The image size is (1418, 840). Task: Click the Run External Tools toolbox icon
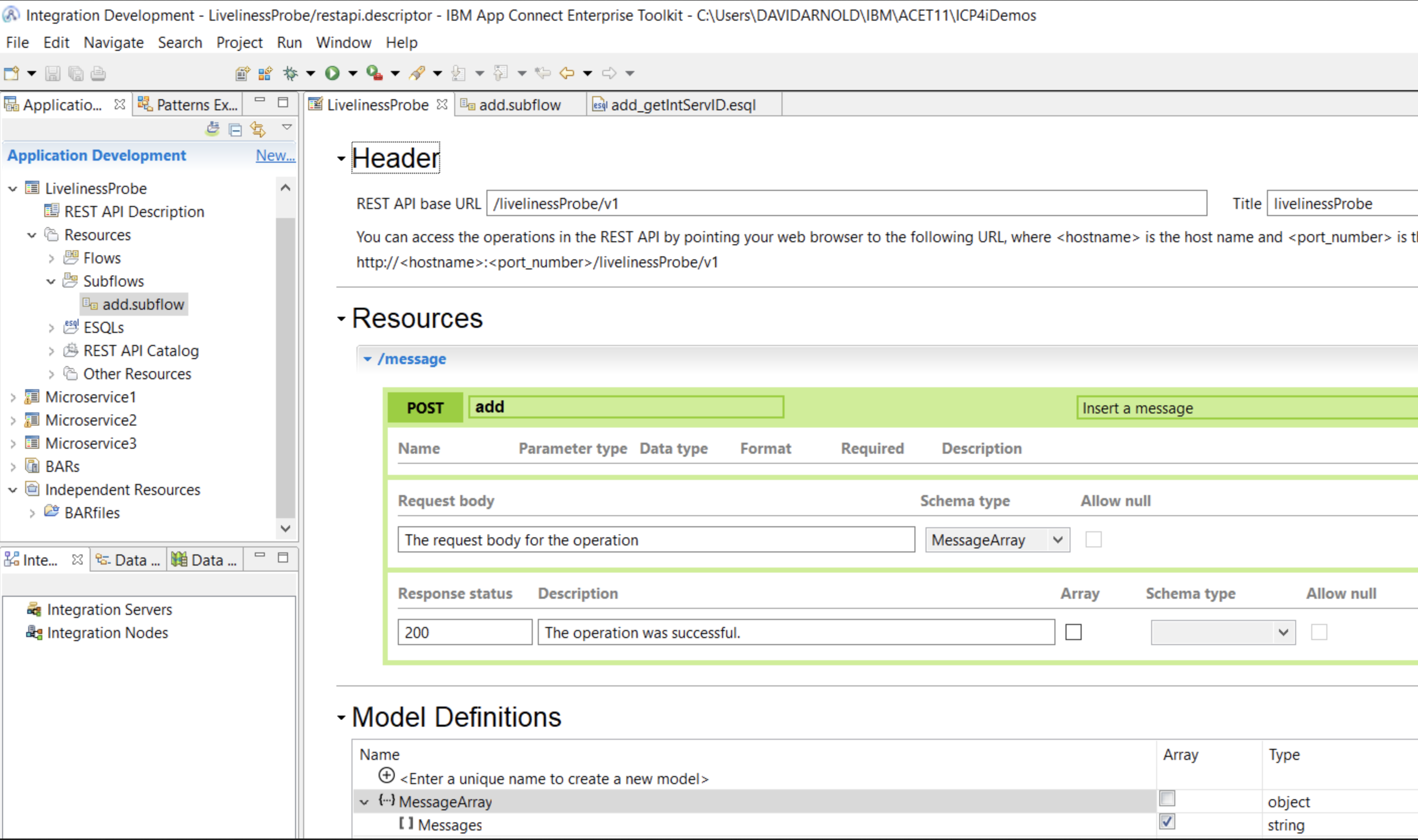pyautogui.click(x=374, y=73)
